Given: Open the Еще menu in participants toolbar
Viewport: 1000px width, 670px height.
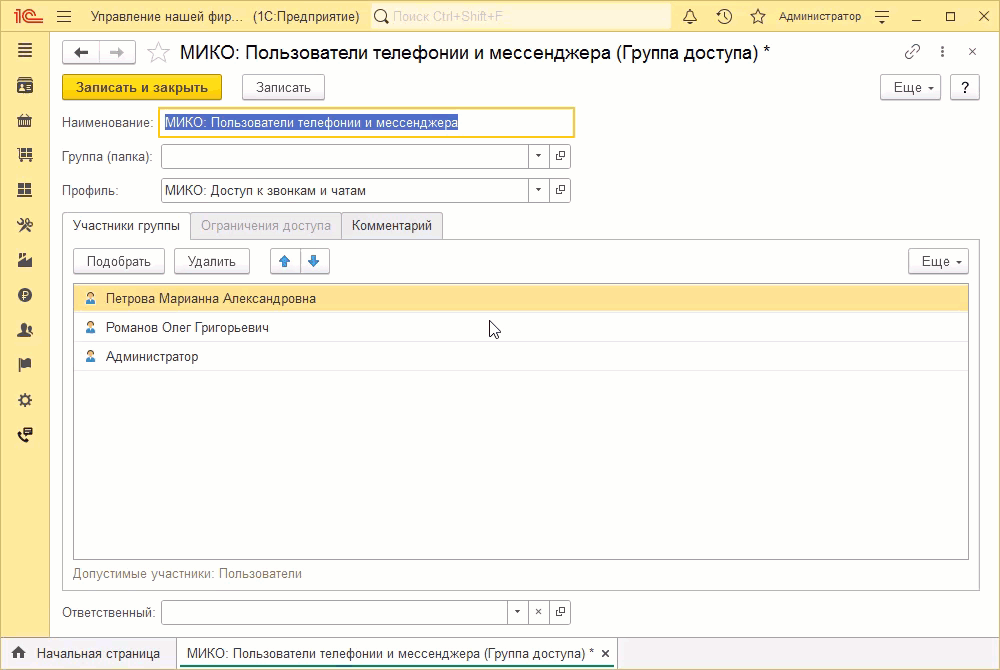Looking at the screenshot, I should coord(938,261).
